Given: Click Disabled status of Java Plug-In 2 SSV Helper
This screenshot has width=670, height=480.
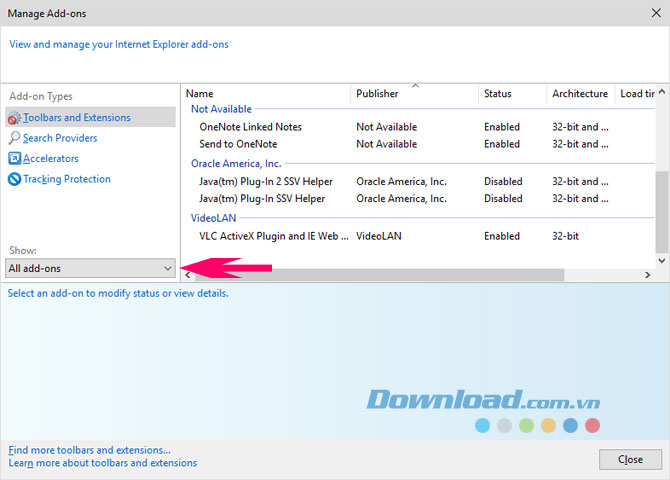Looking at the screenshot, I should point(503,182).
